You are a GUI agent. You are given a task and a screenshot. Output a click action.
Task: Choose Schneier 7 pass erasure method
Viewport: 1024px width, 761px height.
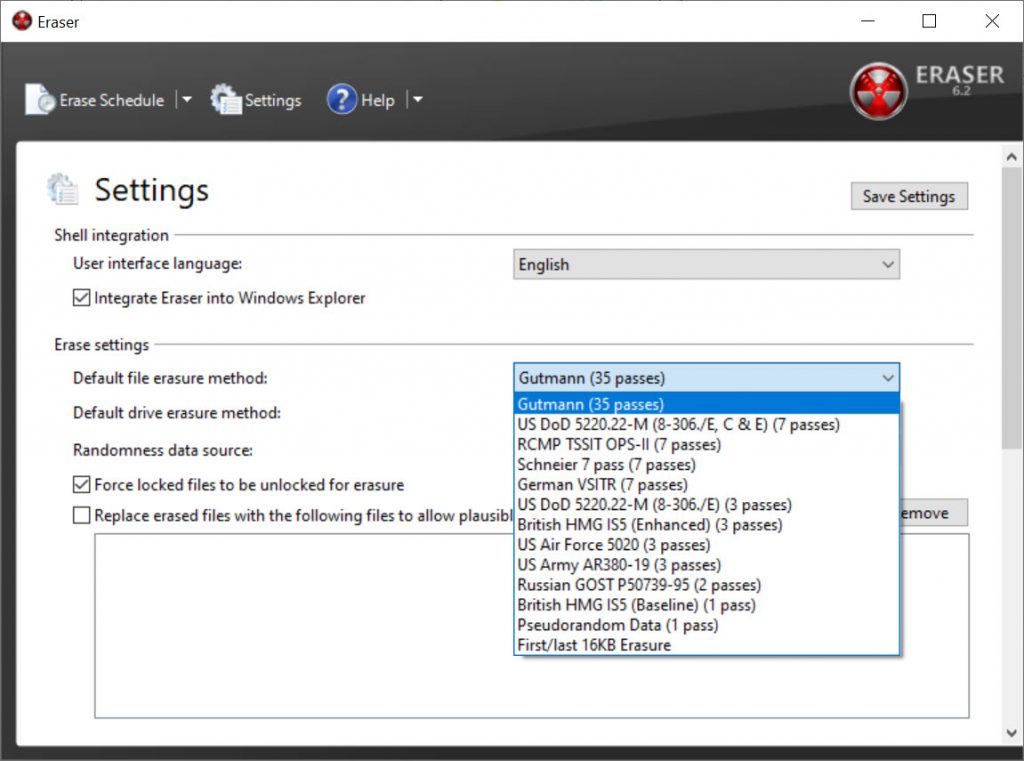[x=606, y=465]
